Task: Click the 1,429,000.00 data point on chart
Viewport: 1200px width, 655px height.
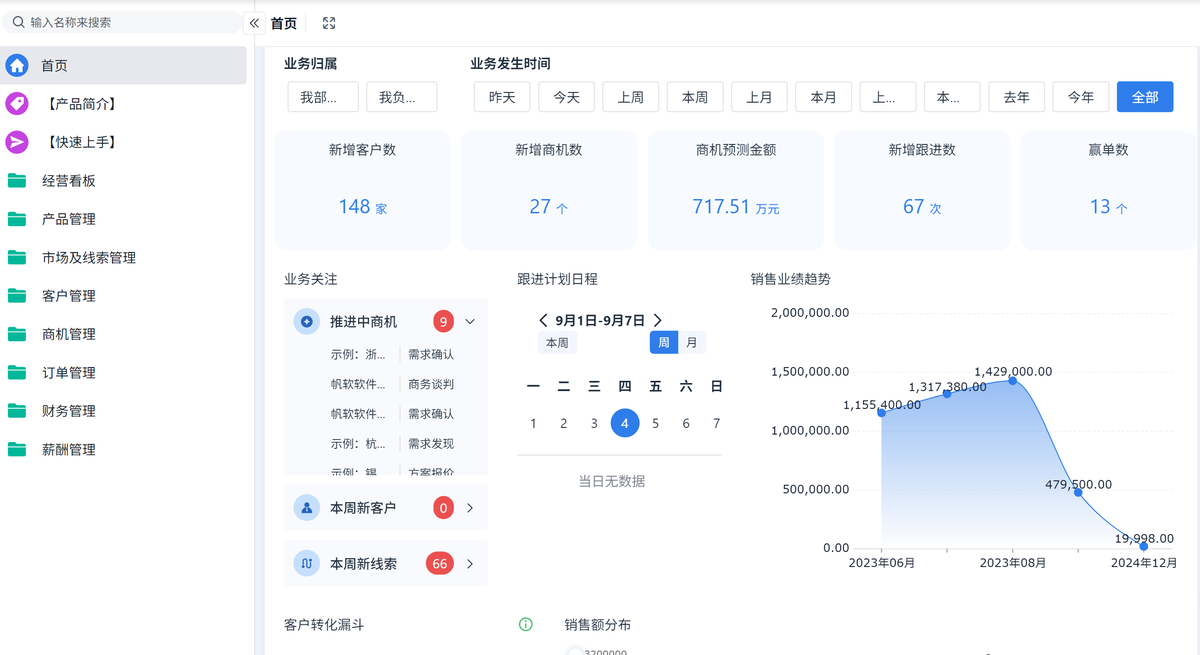Action: 1013,381
